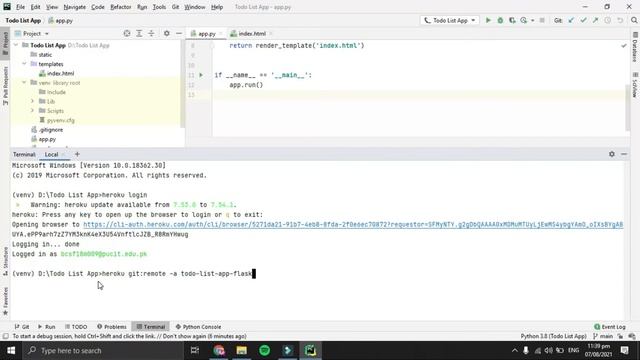
Task: Start debugging with the bug icon
Action: coord(500,20)
